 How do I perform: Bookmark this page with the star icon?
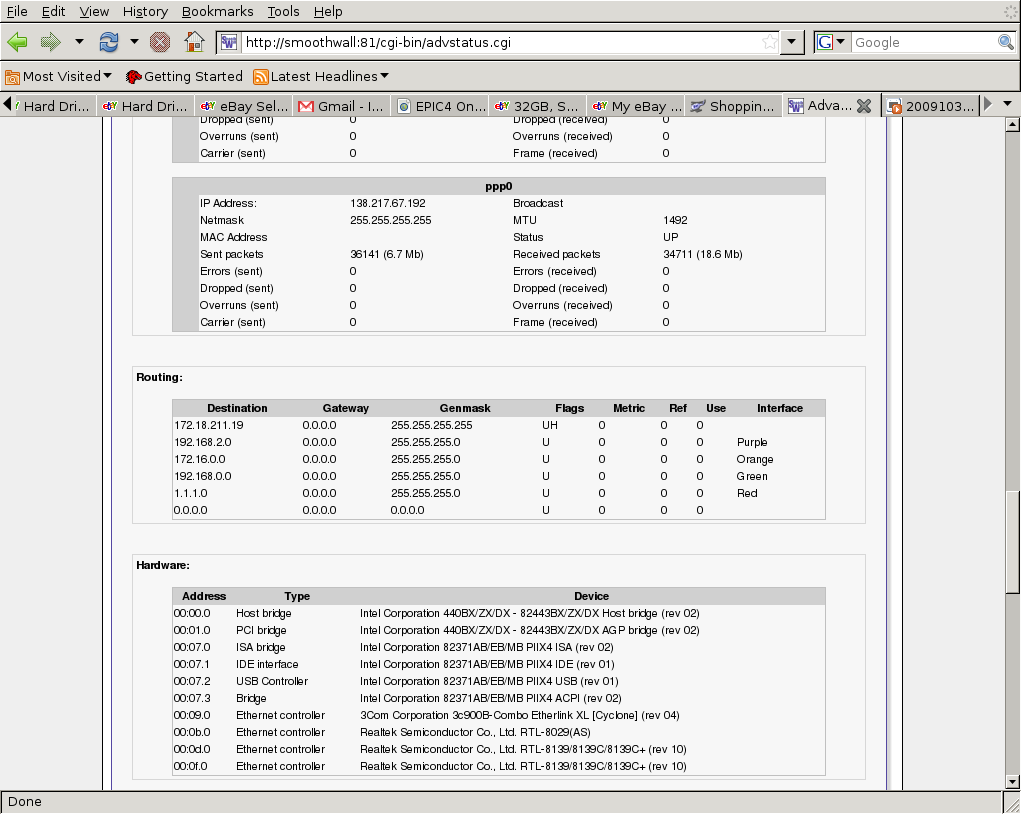pyautogui.click(x=769, y=42)
